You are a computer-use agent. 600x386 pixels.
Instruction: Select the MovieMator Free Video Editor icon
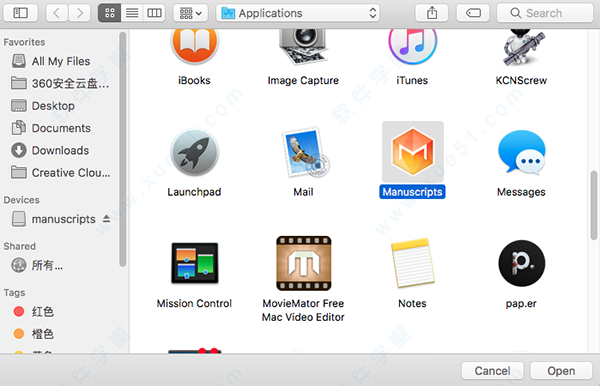pos(304,263)
